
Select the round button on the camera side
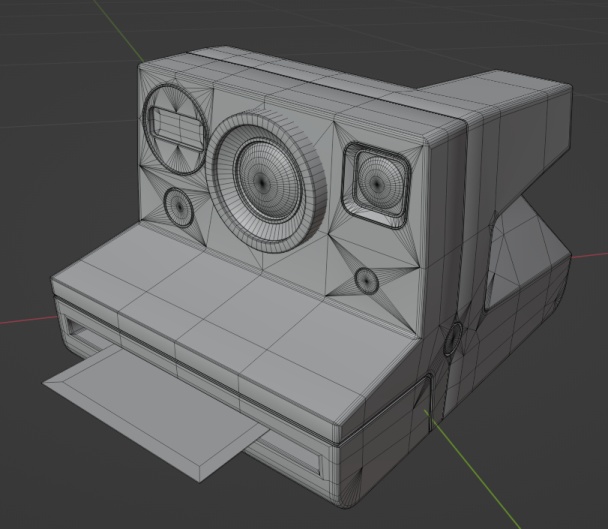[x=453, y=339]
